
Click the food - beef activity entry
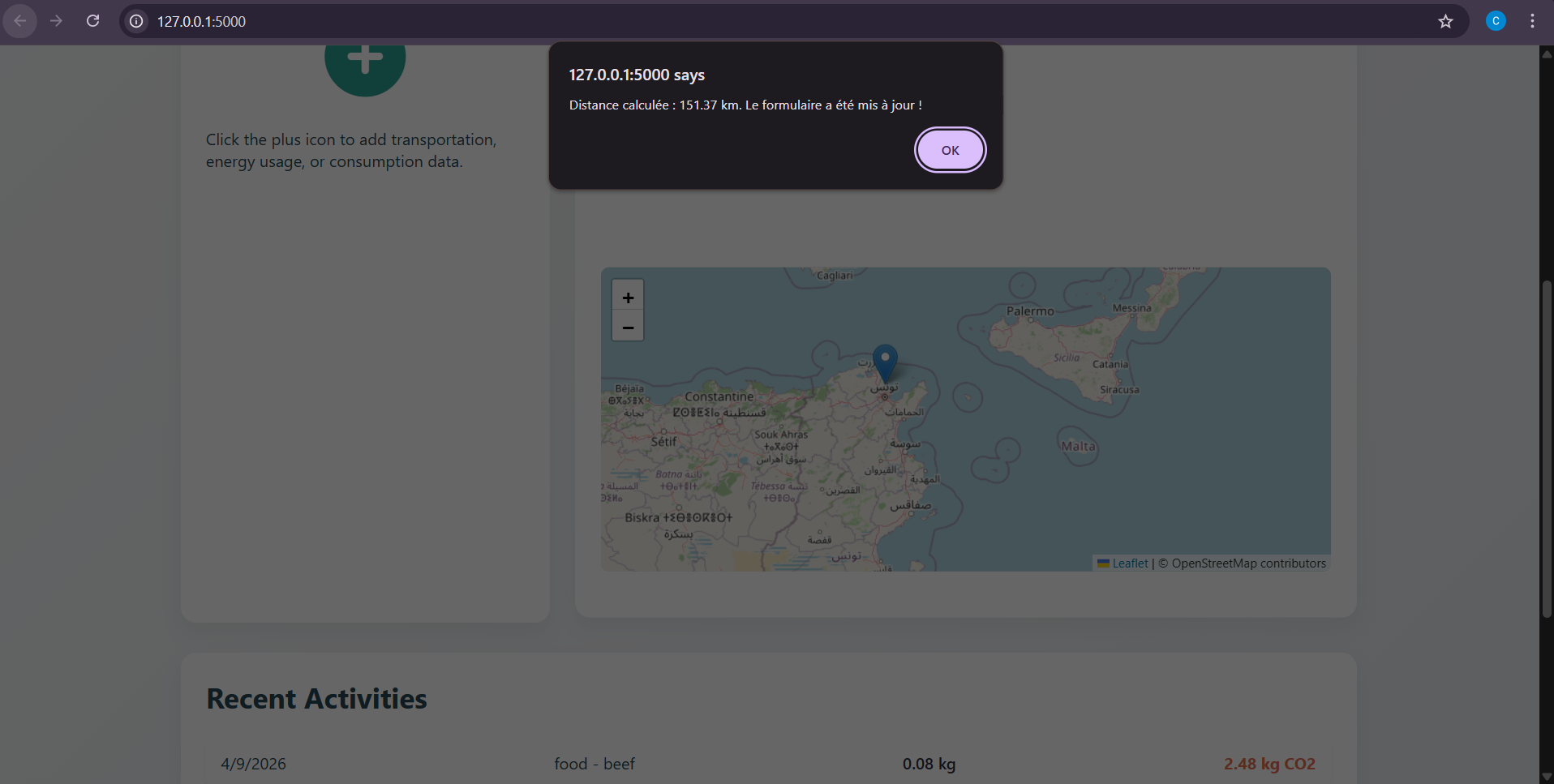(x=594, y=763)
